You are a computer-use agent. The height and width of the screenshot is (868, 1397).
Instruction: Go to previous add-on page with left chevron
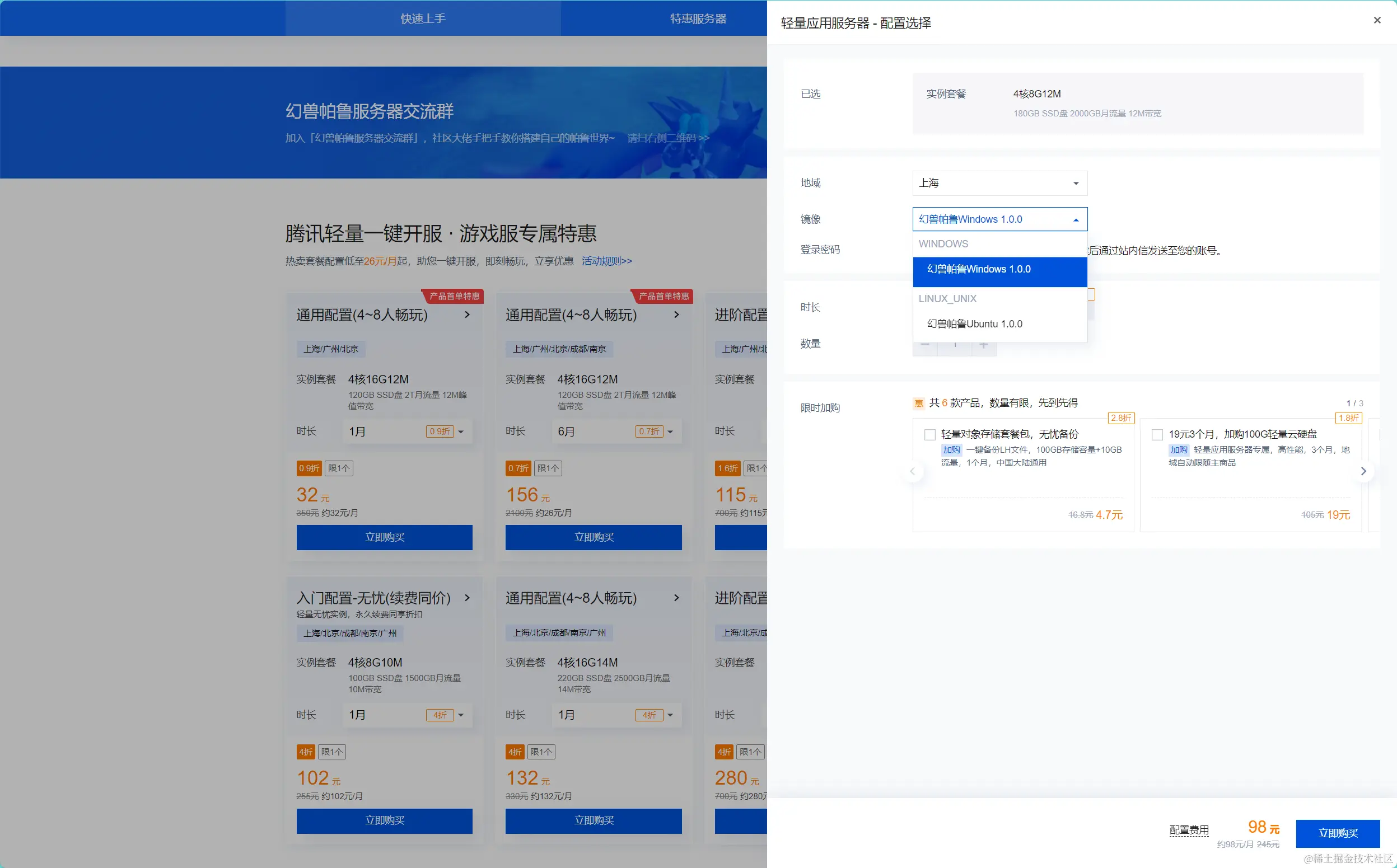point(912,471)
